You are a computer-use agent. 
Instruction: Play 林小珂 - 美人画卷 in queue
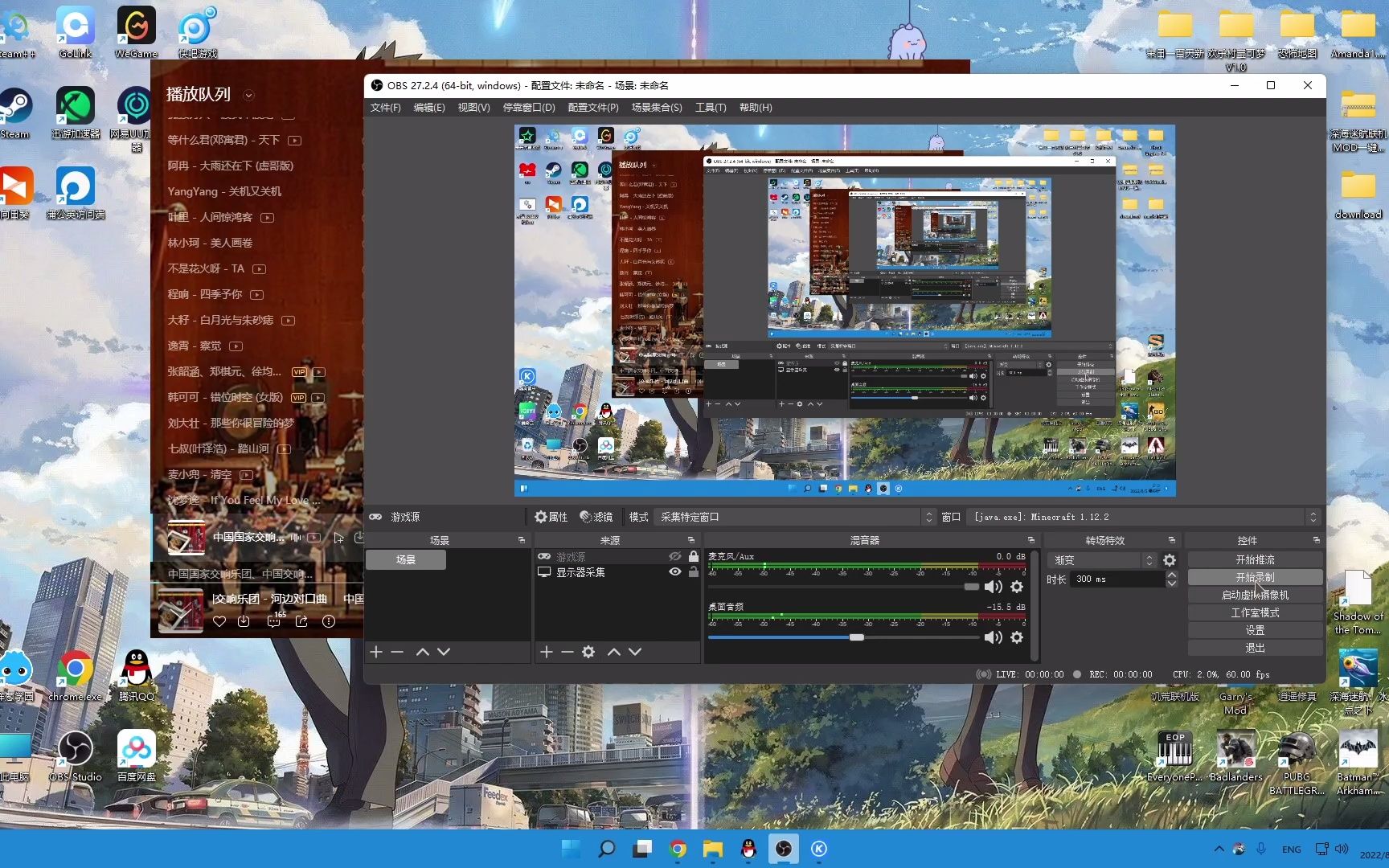(210, 243)
